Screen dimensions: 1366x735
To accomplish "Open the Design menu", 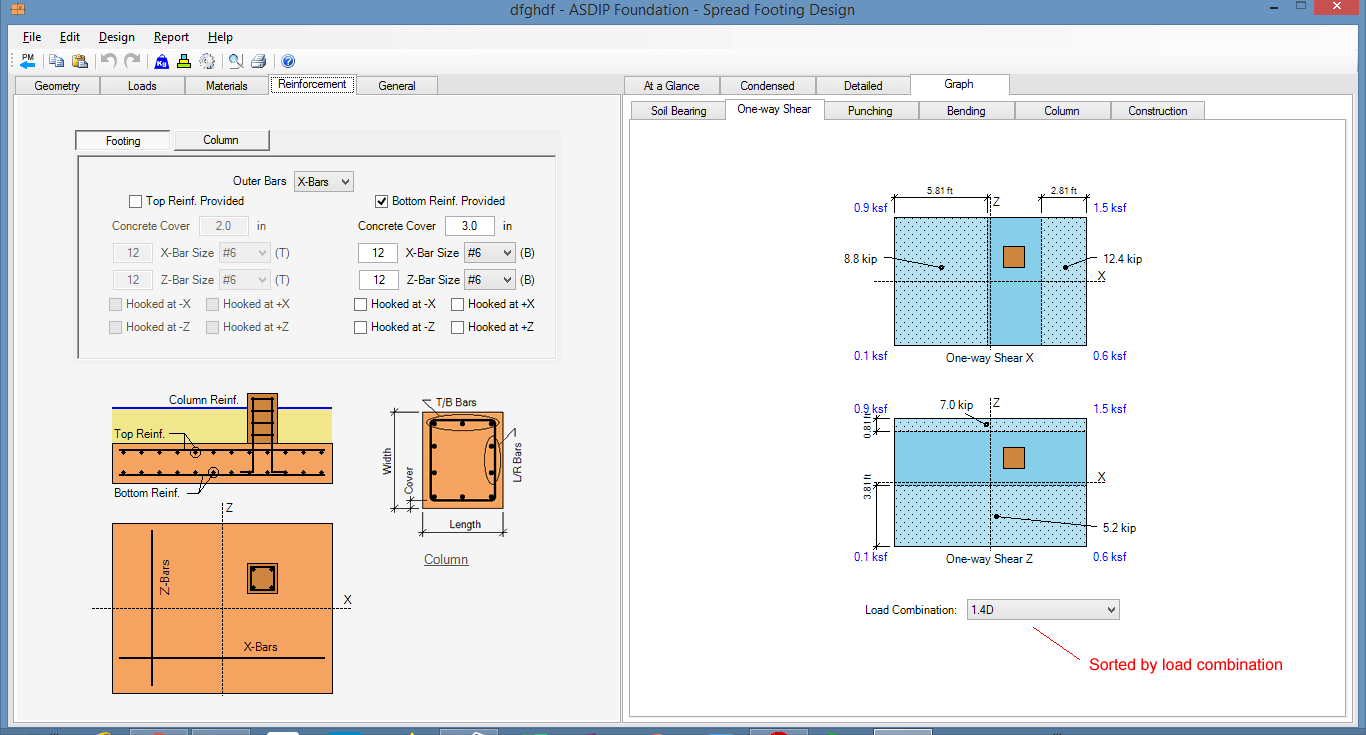I will (x=117, y=37).
